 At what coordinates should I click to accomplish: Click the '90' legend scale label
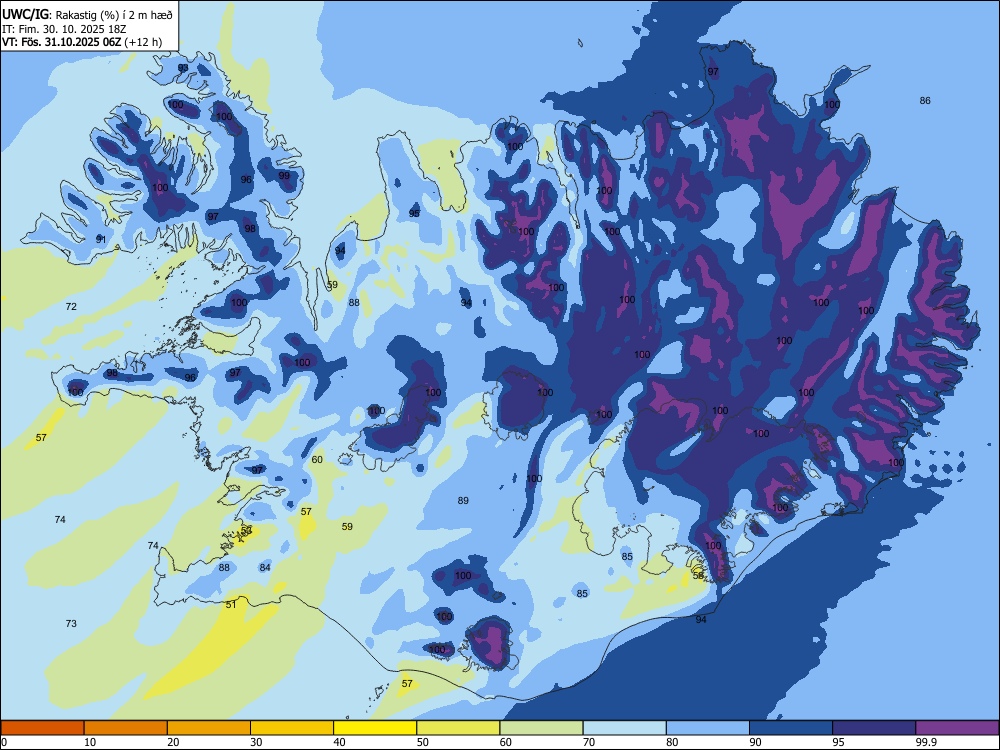click(x=755, y=742)
